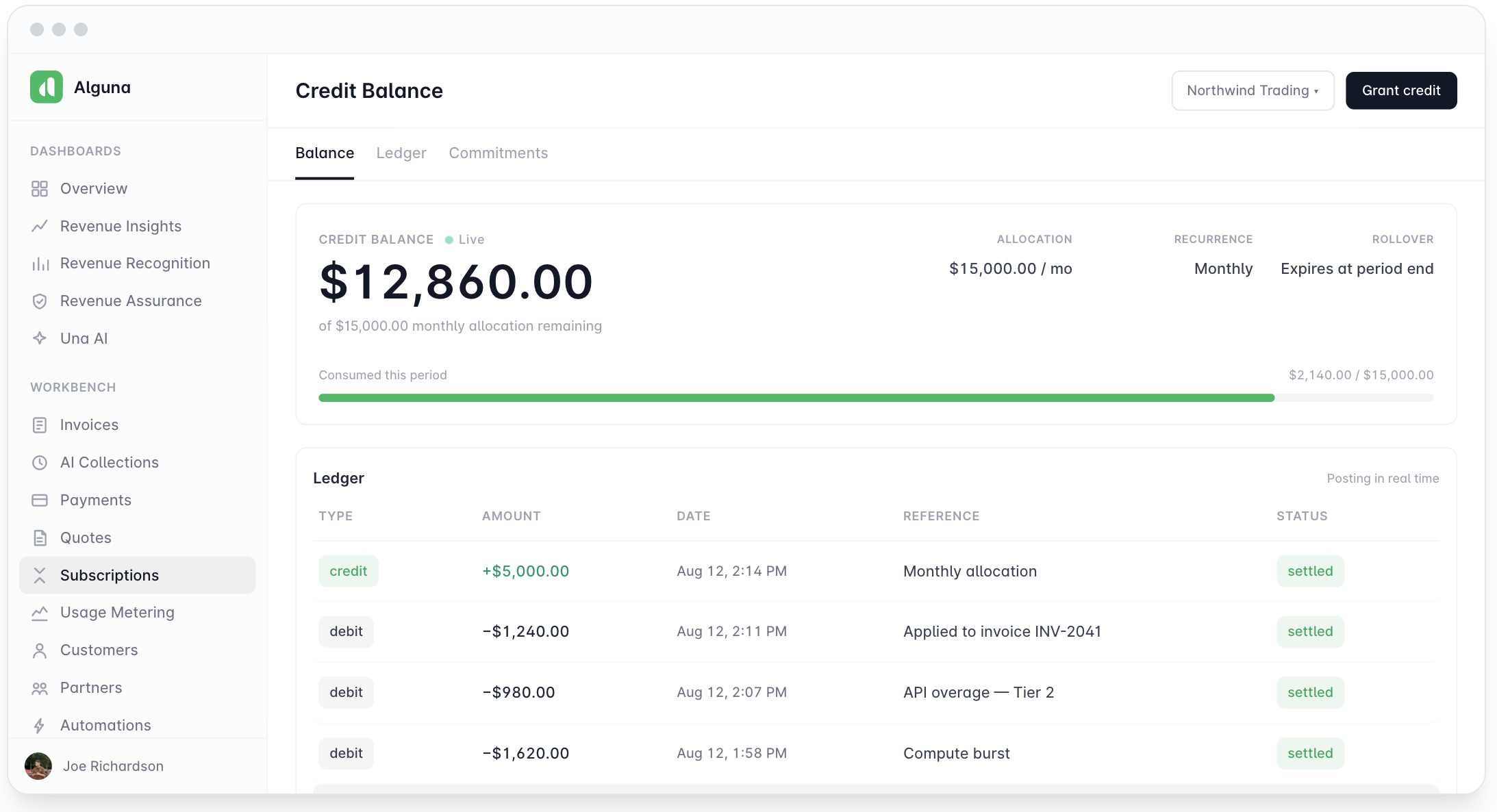Click the Usage Metering chart icon

[x=40, y=613]
